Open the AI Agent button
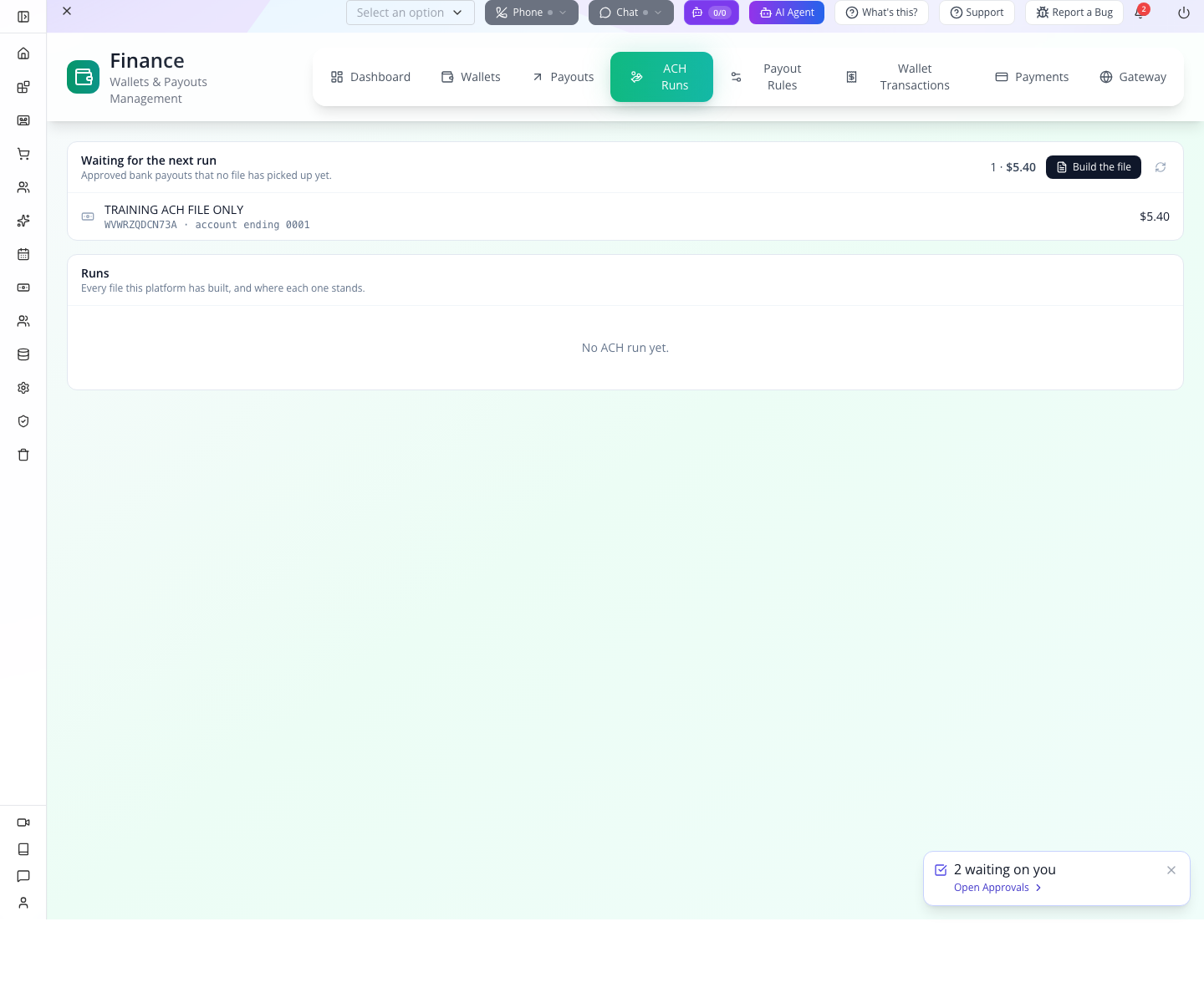1204x1003 pixels. point(787,13)
